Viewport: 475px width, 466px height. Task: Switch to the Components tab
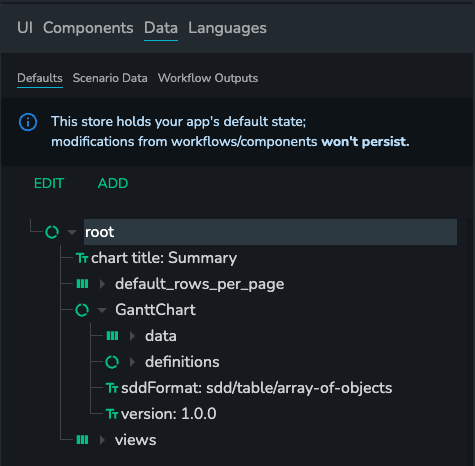coord(88,28)
